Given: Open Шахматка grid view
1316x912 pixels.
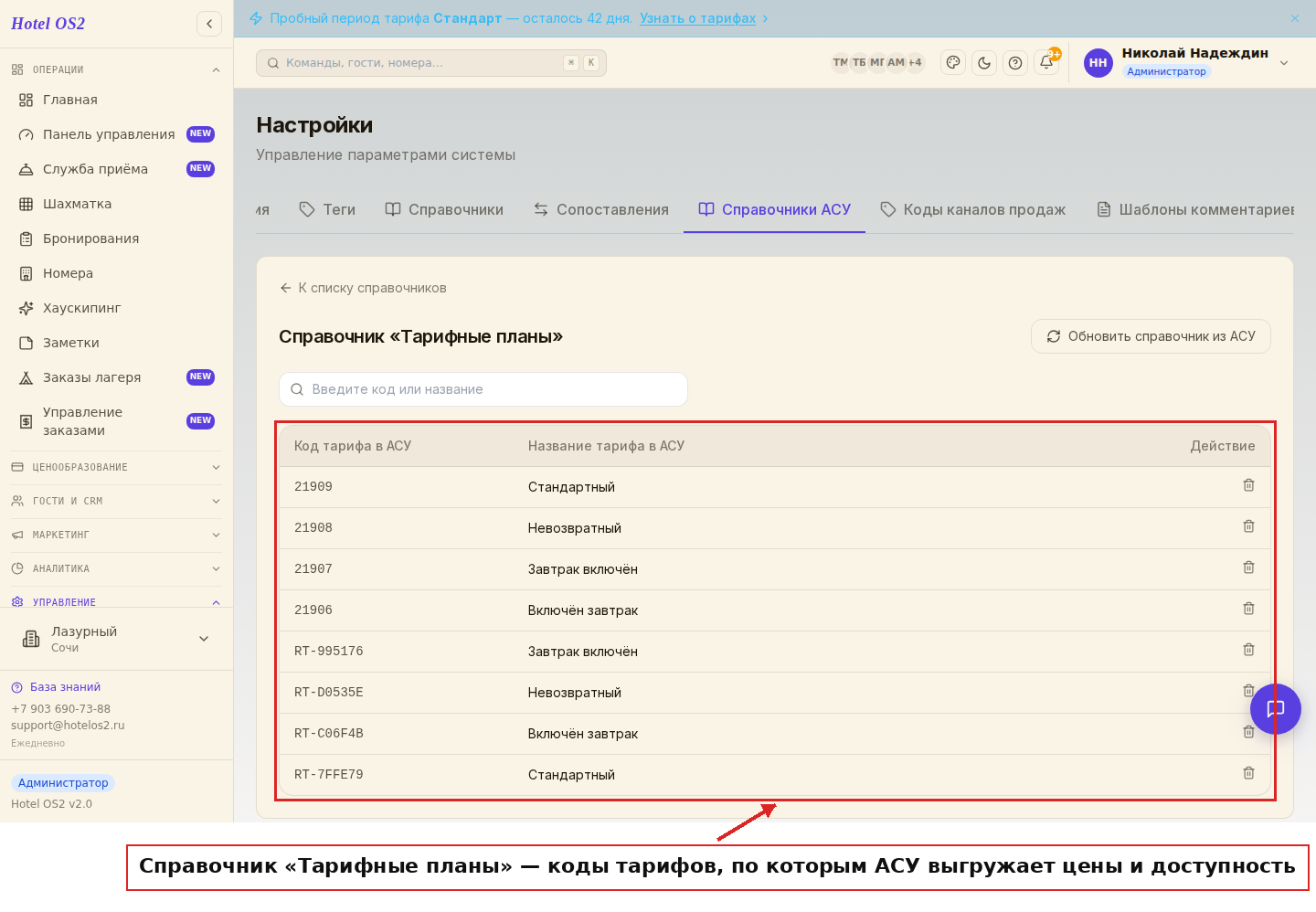Looking at the screenshot, I should coord(117,204).
